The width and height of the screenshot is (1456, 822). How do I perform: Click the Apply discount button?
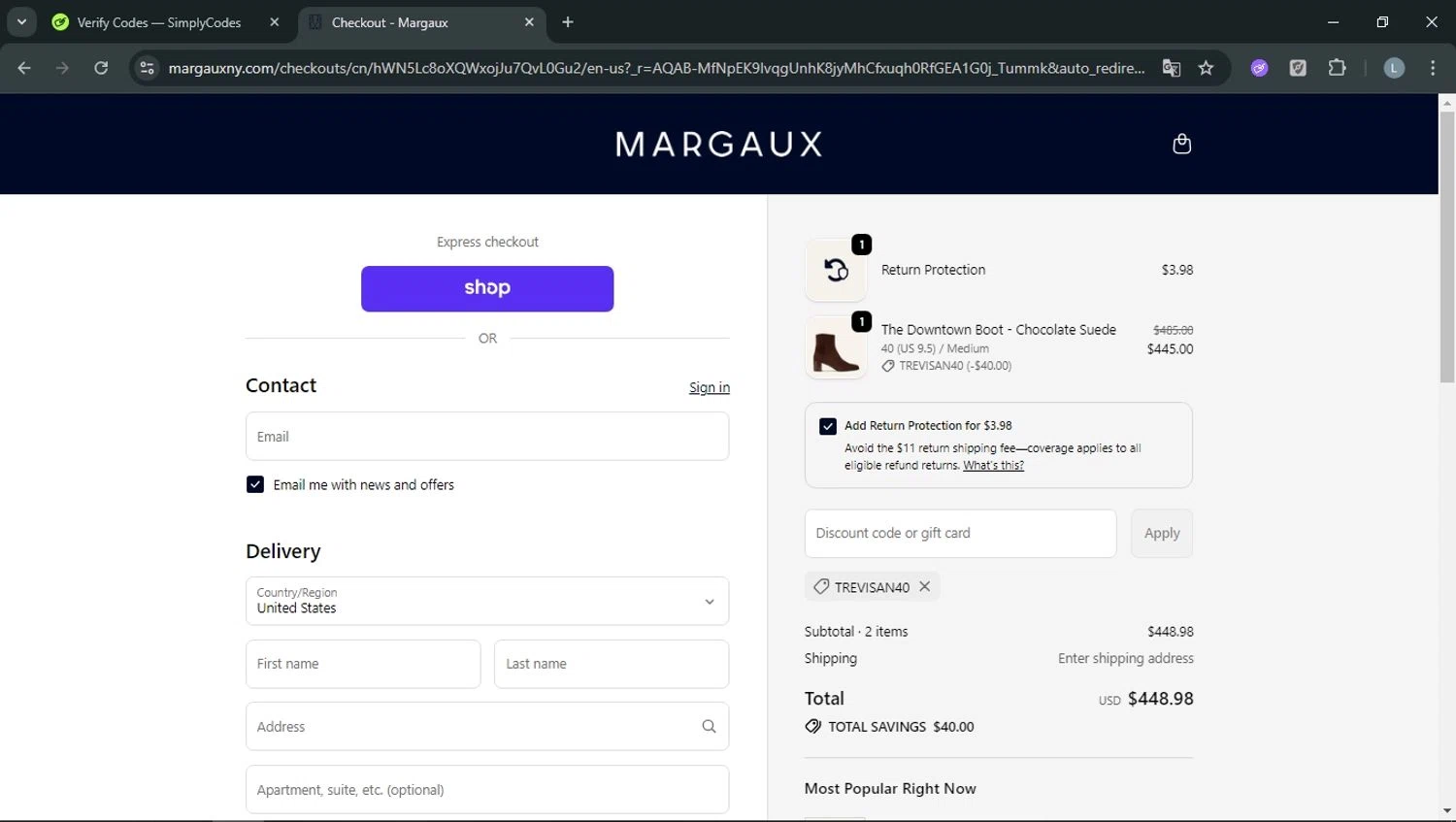point(1162,534)
